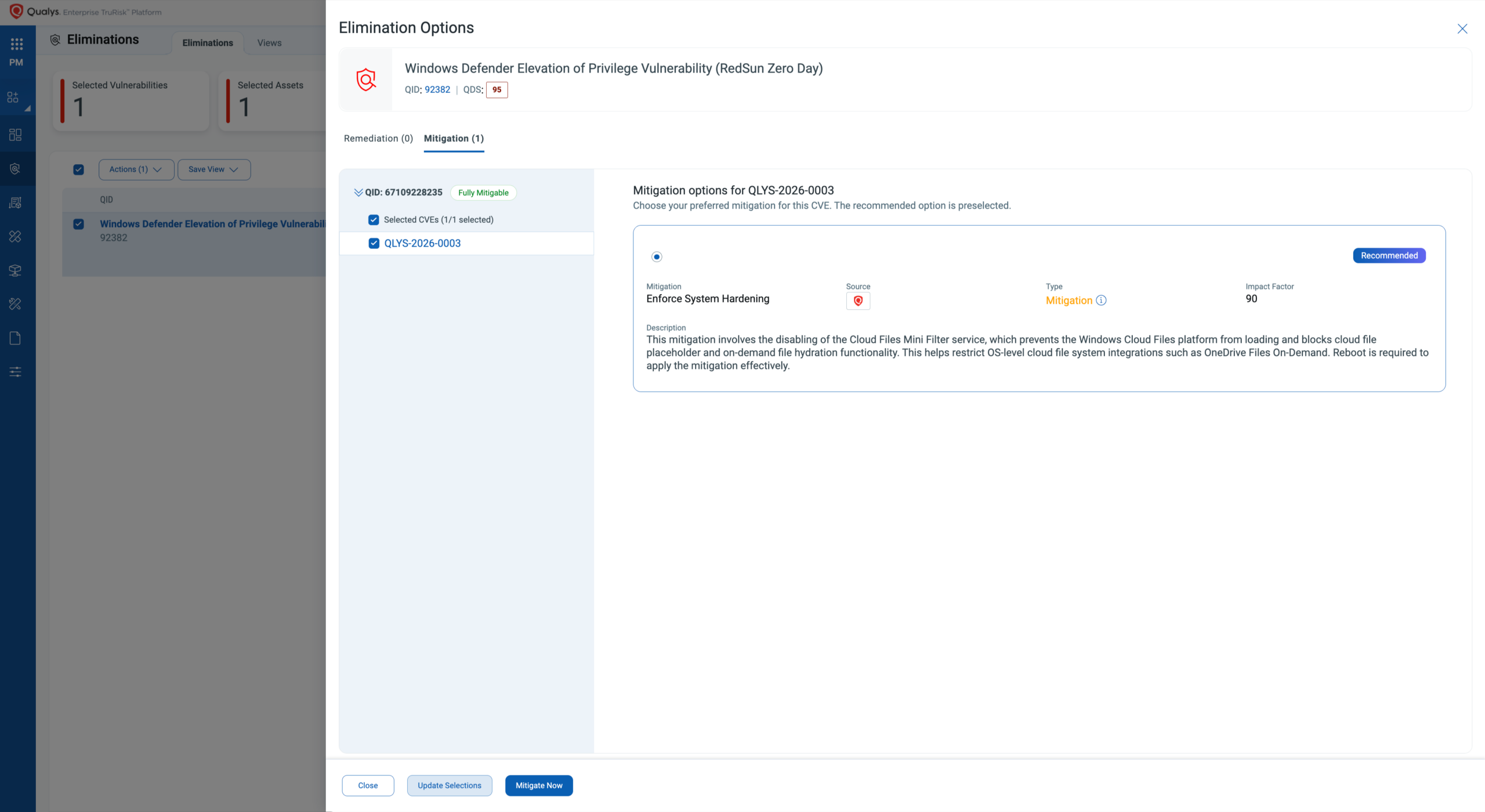Click the QID column header in table
Image resolution: width=1485 pixels, height=812 pixels.
pyautogui.click(x=106, y=200)
